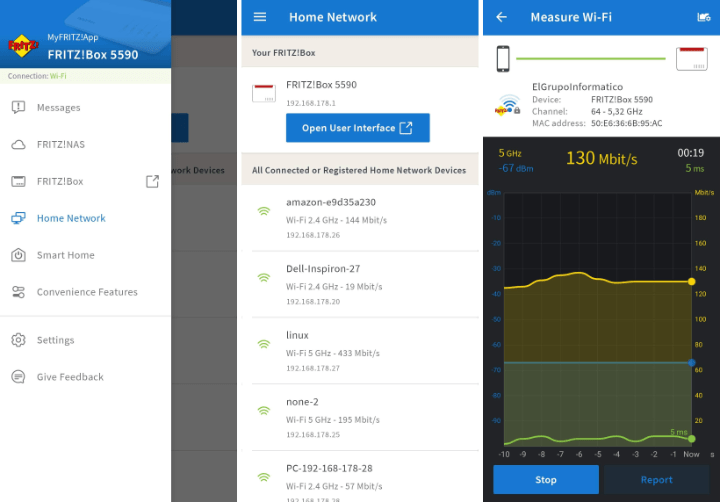720x502 pixels.
Task: Click the MAC address 50:E6:36:6B:95:AC
Action: pos(626,123)
